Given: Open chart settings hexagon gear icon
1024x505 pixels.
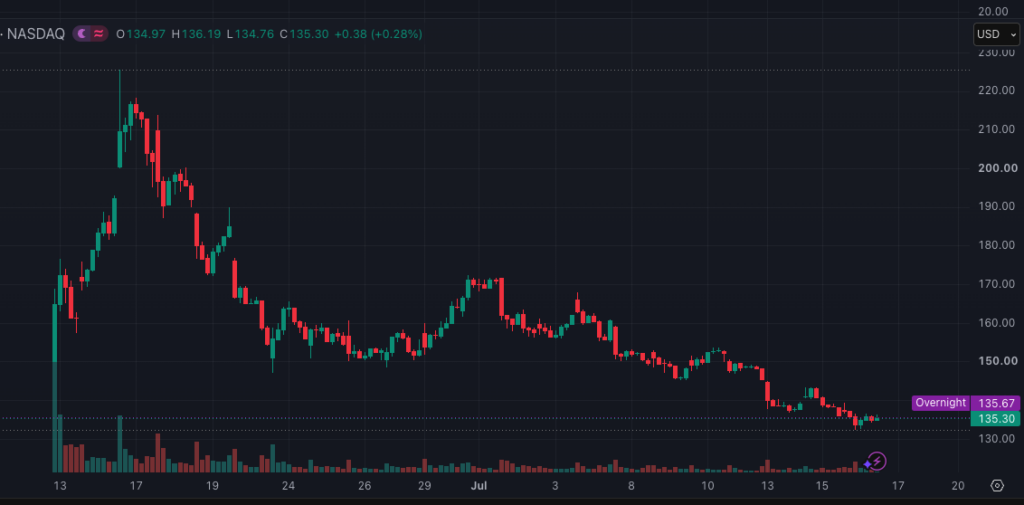Looking at the screenshot, I should (x=997, y=485).
